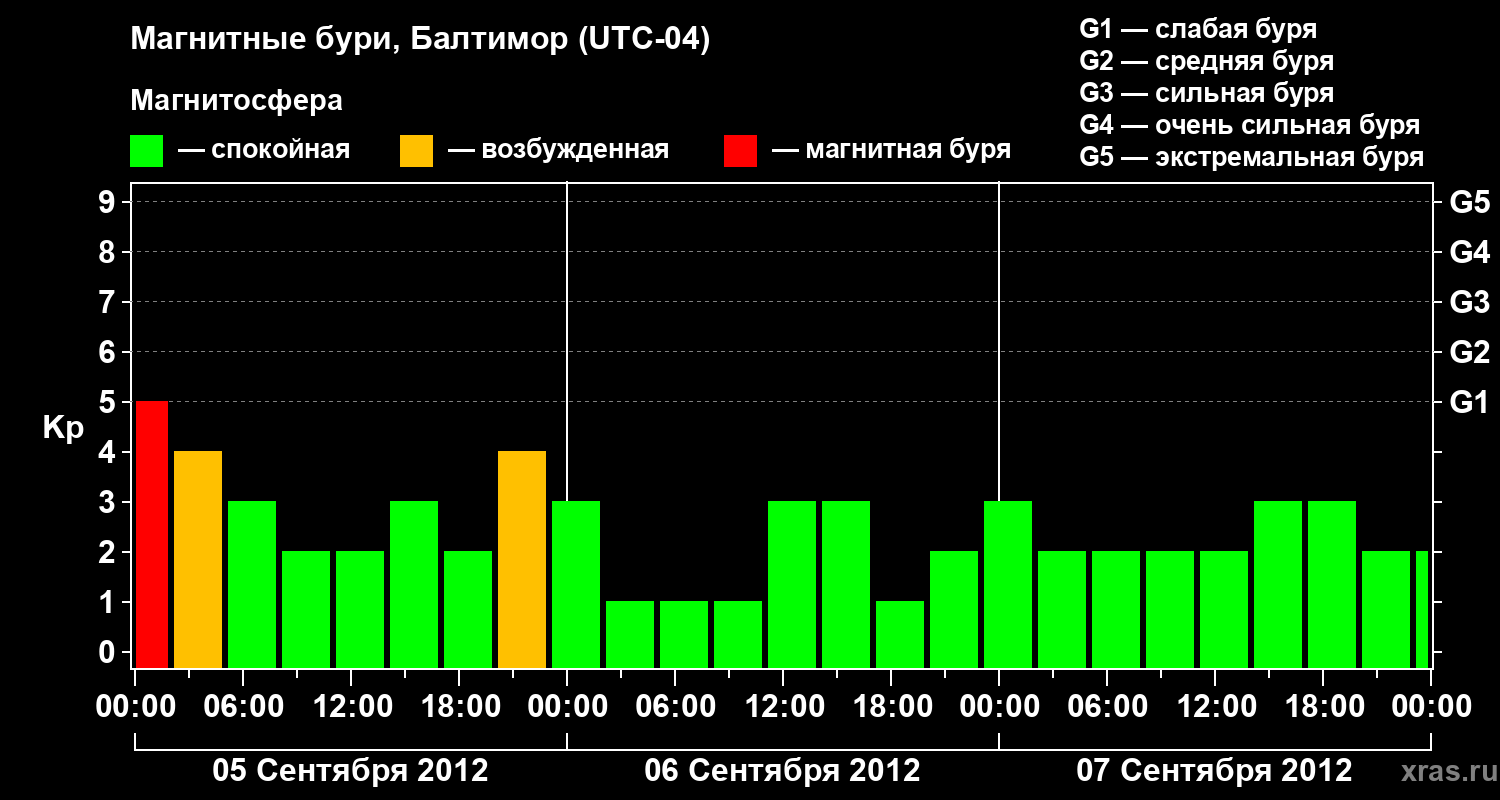
Task: Click the 'G1' label on the right axis
Action: pos(1469,402)
